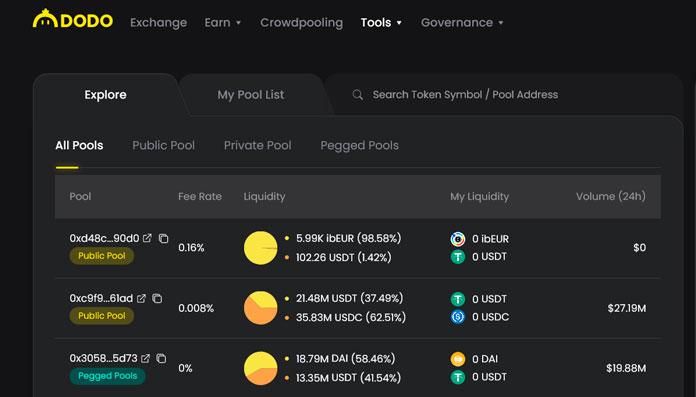Click the $0 volume value
The image size is (696, 397).
640,248
